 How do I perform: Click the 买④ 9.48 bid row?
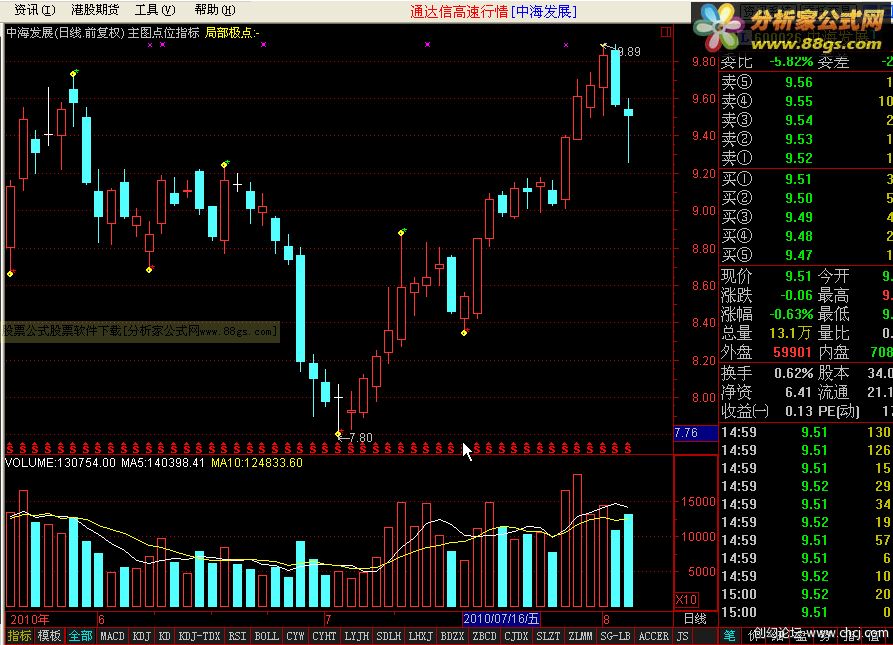[x=806, y=236]
